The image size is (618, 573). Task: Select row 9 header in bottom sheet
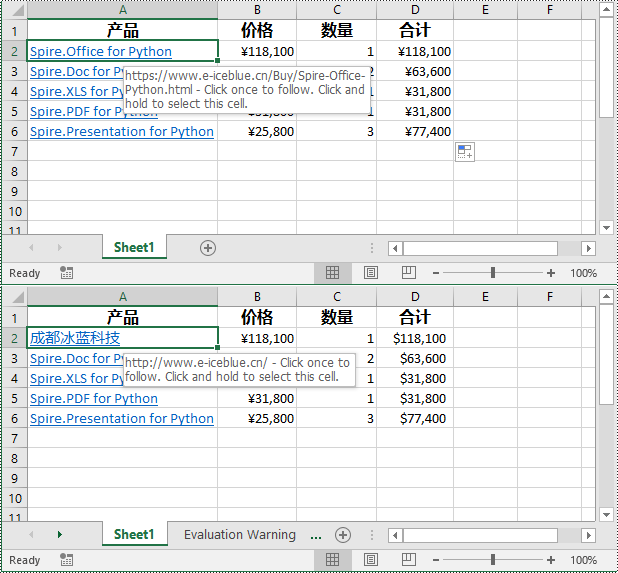[15, 478]
